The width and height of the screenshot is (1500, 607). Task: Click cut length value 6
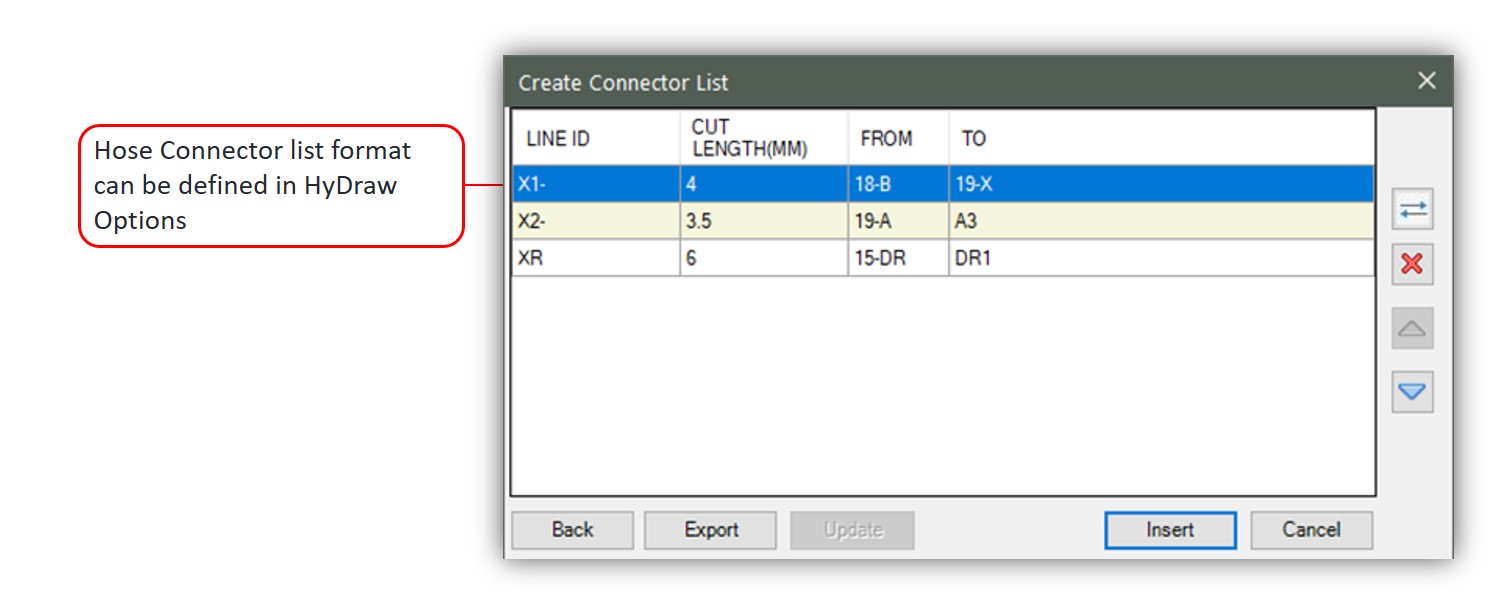(764, 258)
